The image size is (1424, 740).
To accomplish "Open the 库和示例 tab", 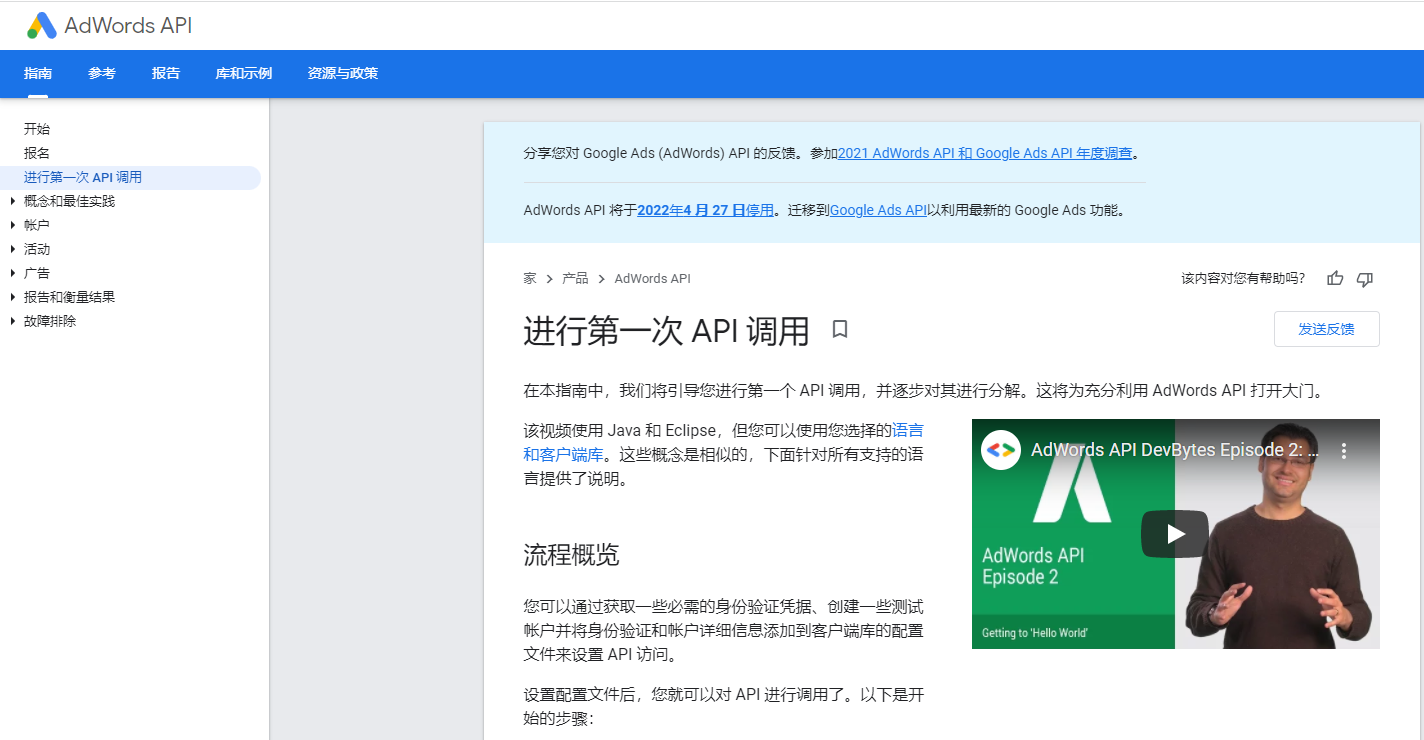I will tap(243, 74).
